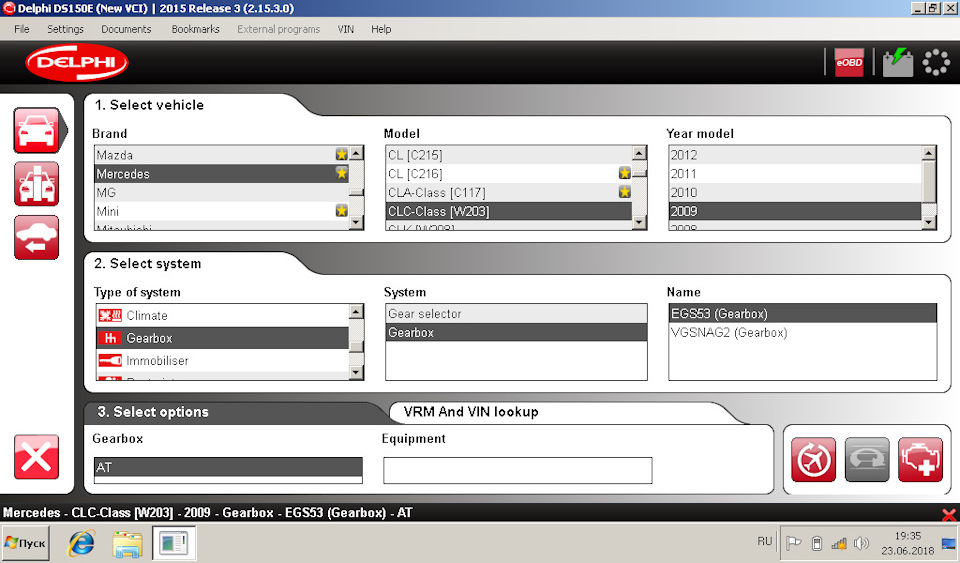The width and height of the screenshot is (960, 563).
Task: Select Climate system type
Action: point(222,315)
